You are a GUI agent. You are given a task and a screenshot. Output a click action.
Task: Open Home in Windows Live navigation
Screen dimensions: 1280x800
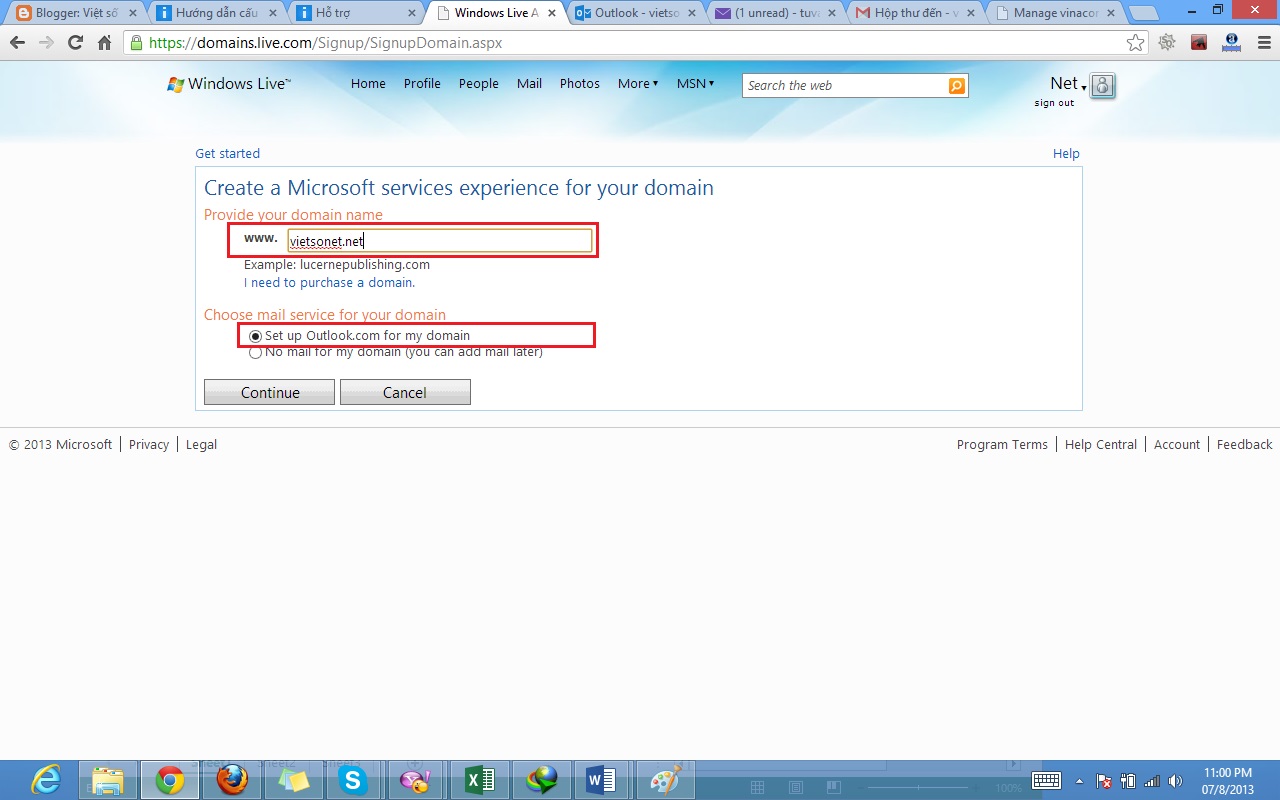tap(368, 84)
